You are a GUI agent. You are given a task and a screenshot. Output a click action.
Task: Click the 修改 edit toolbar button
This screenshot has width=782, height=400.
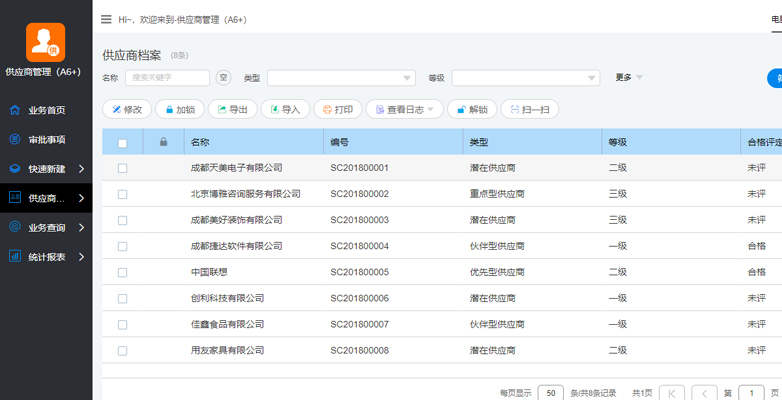126,110
